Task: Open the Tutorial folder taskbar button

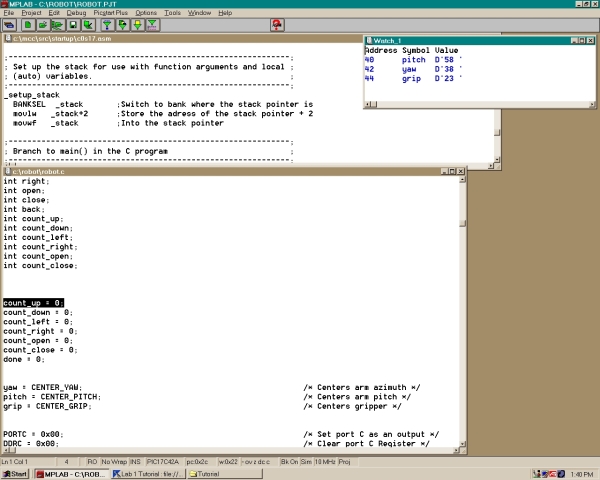Action: pyautogui.click(x=225, y=474)
